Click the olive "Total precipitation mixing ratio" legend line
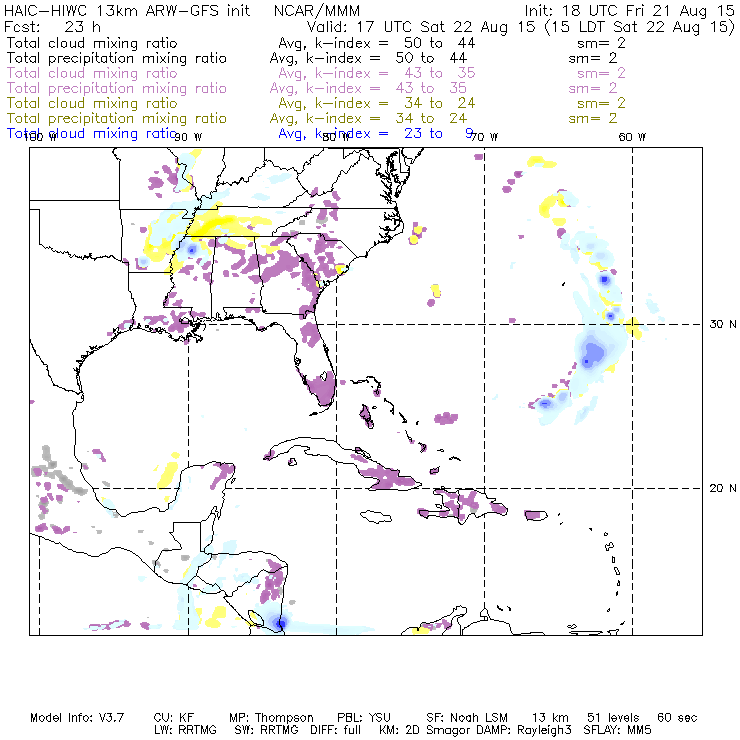The image size is (740, 740). [312, 118]
